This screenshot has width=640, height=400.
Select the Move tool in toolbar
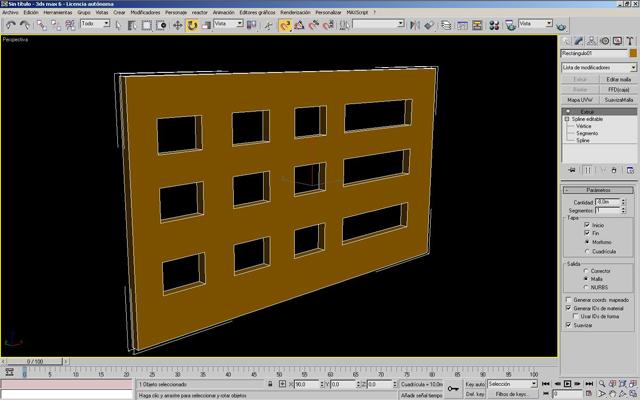[x=178, y=25]
